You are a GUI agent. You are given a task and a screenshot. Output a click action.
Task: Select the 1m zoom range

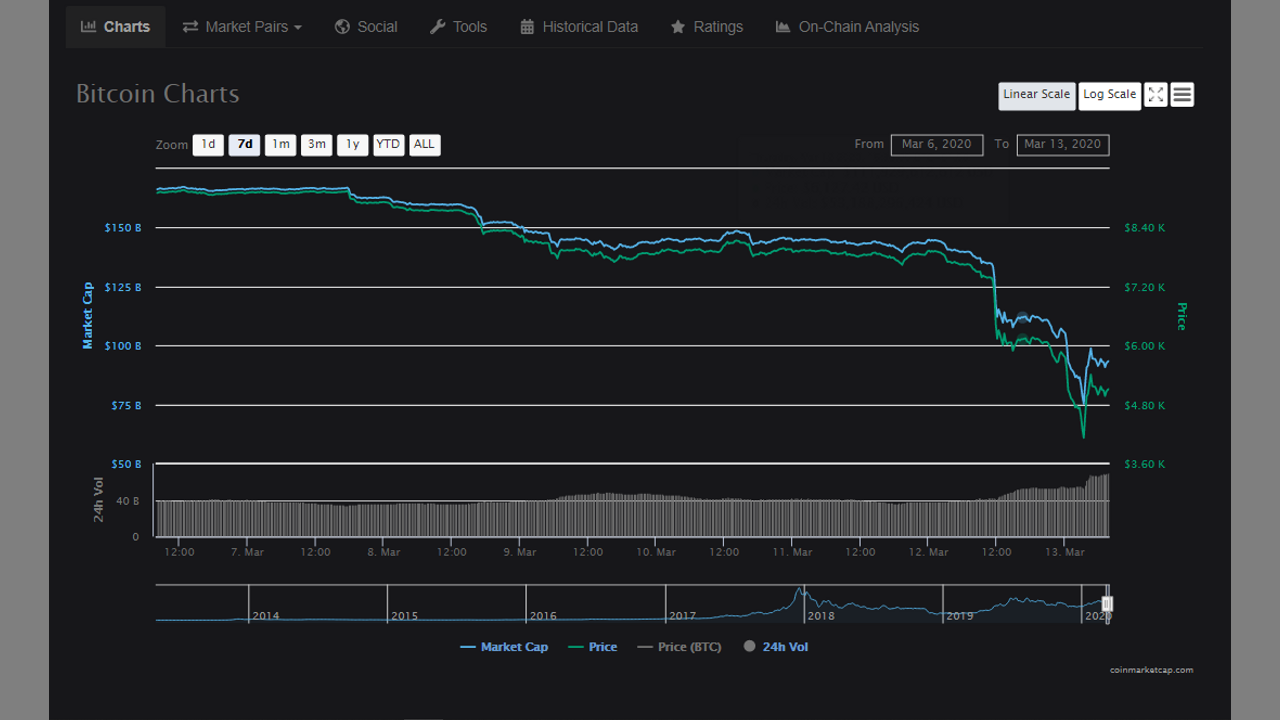click(281, 145)
